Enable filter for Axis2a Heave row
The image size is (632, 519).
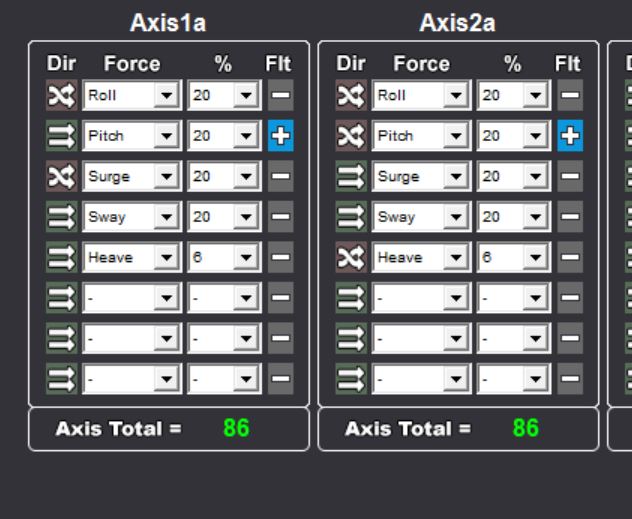(570, 257)
